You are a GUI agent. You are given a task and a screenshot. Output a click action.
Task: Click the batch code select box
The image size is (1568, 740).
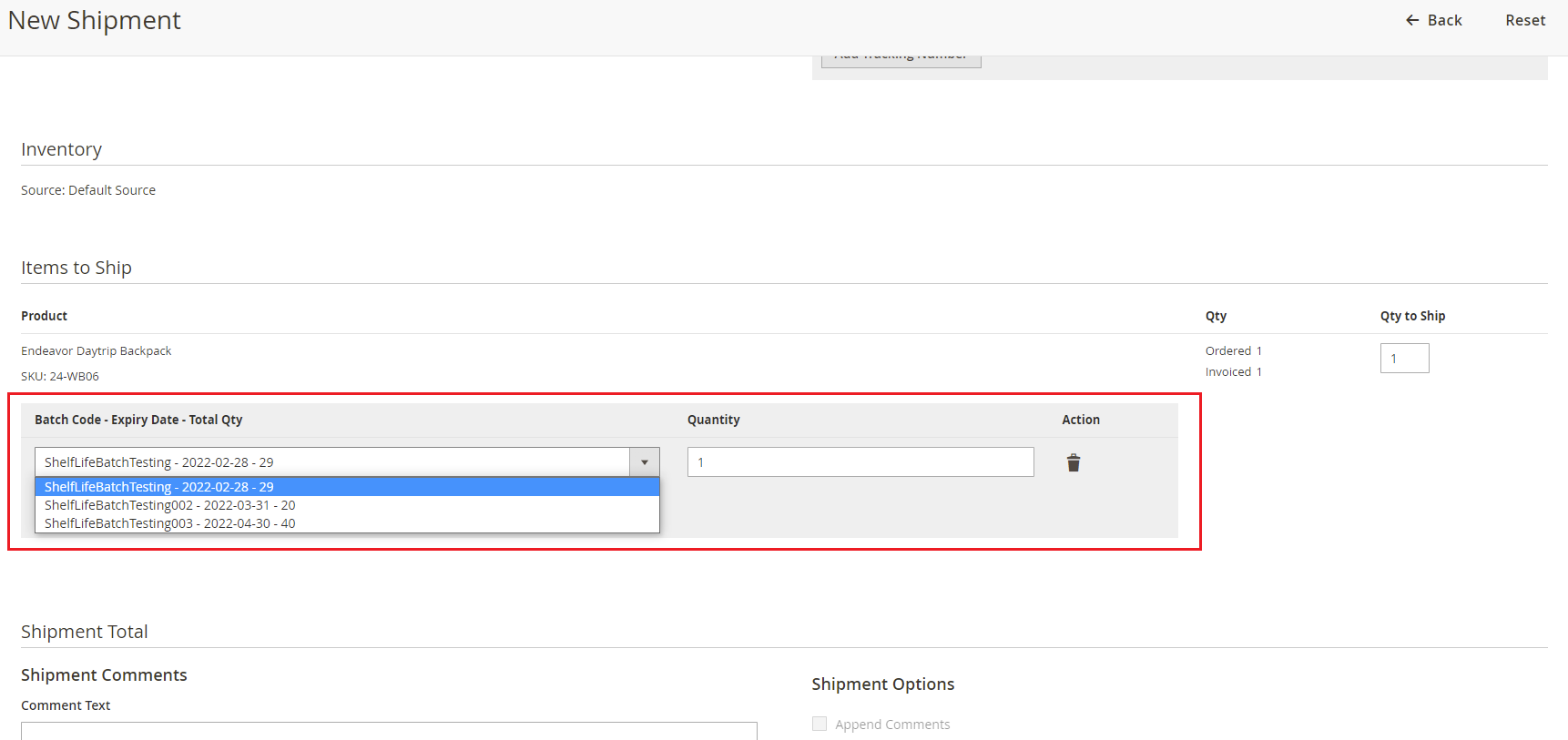tap(332, 462)
